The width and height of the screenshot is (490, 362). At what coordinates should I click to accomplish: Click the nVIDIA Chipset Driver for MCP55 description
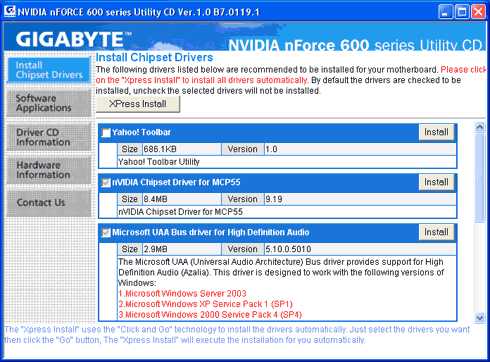pos(180,212)
